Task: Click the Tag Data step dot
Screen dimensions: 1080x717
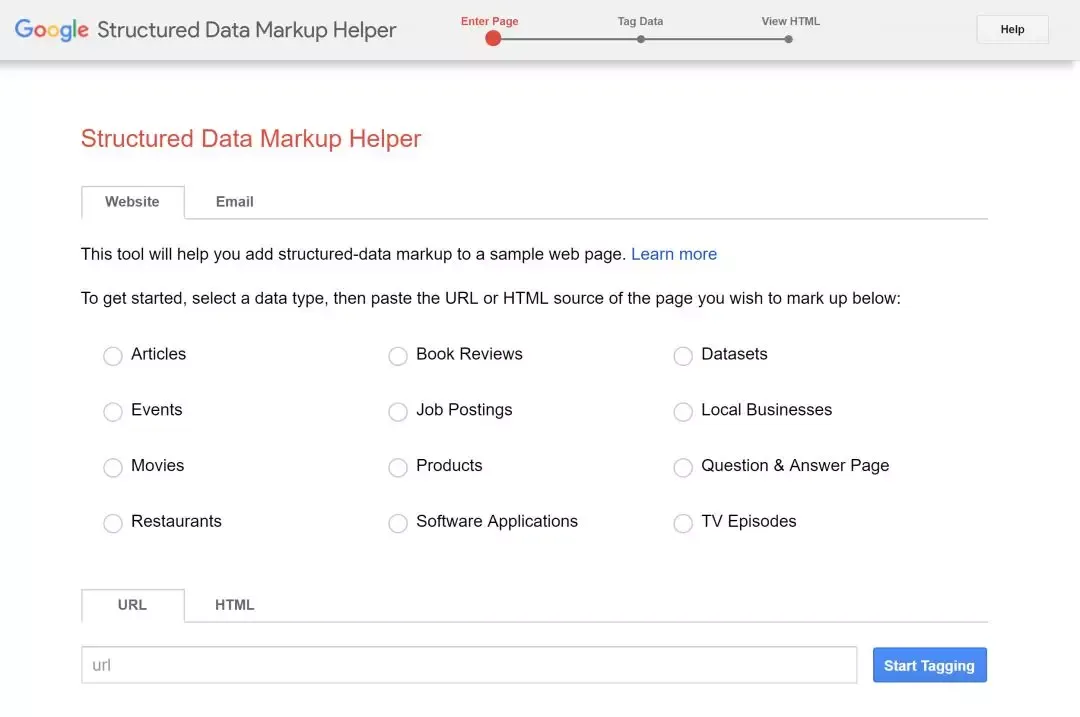Action: pos(641,40)
